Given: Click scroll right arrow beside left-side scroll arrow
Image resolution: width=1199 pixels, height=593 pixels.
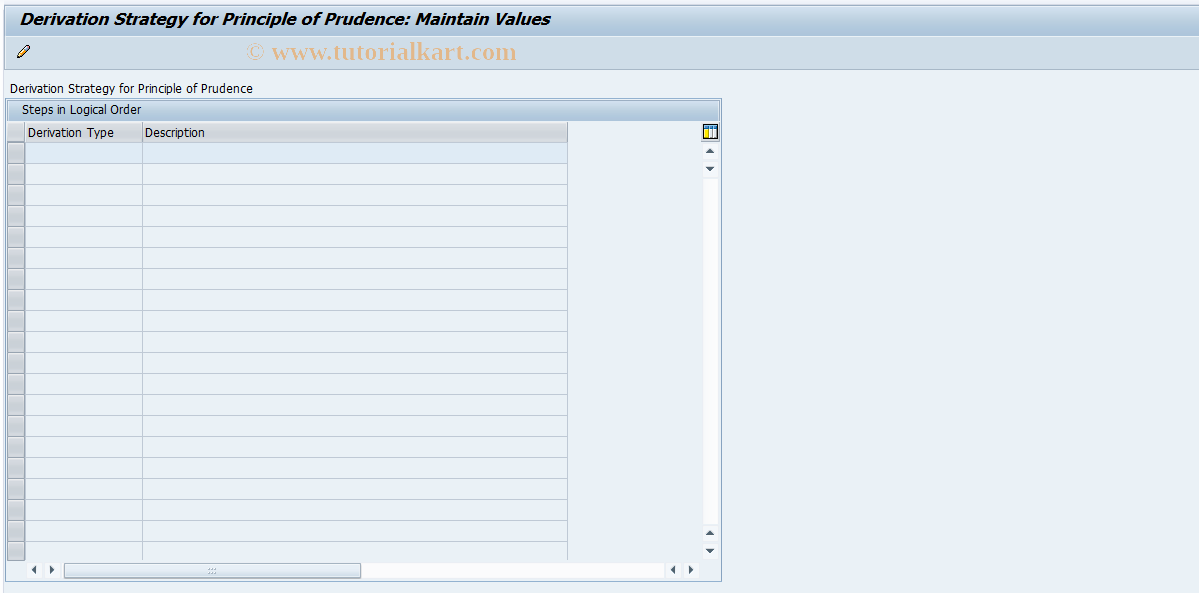Looking at the screenshot, I should [x=51, y=570].
